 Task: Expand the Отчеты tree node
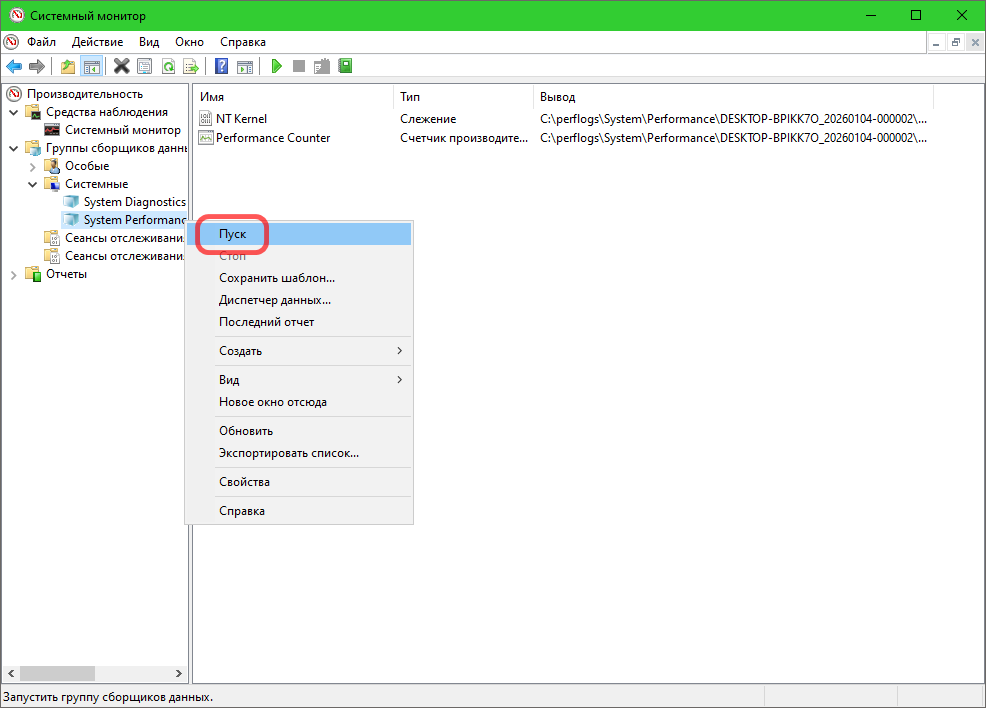(x=13, y=274)
